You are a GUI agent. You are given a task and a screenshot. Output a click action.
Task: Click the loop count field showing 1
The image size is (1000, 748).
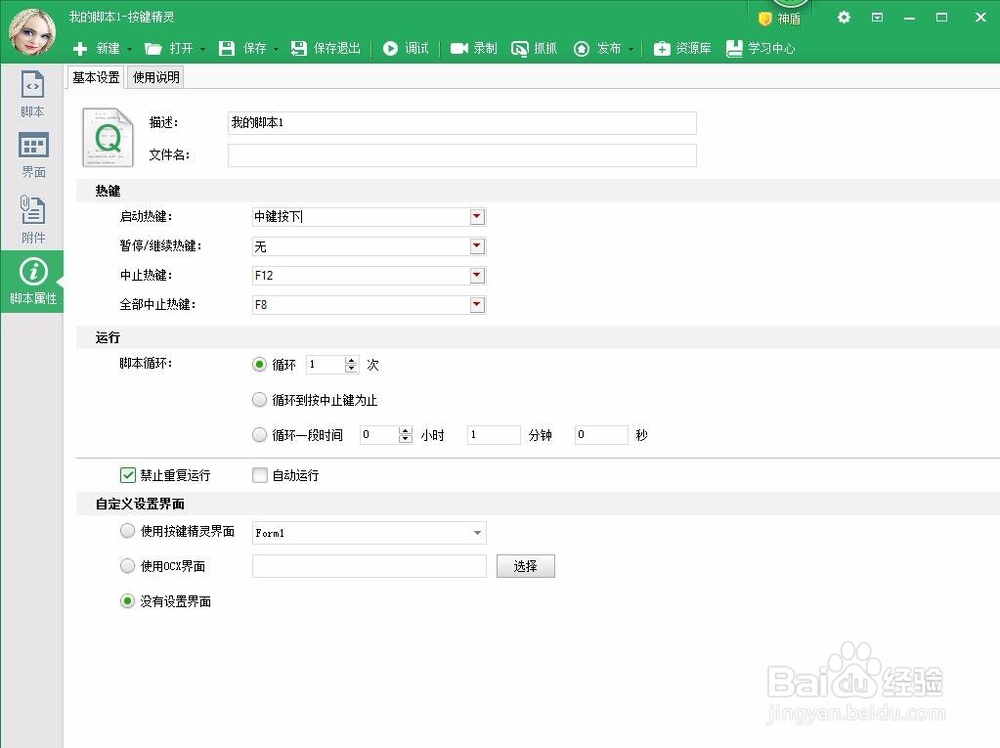click(x=326, y=365)
